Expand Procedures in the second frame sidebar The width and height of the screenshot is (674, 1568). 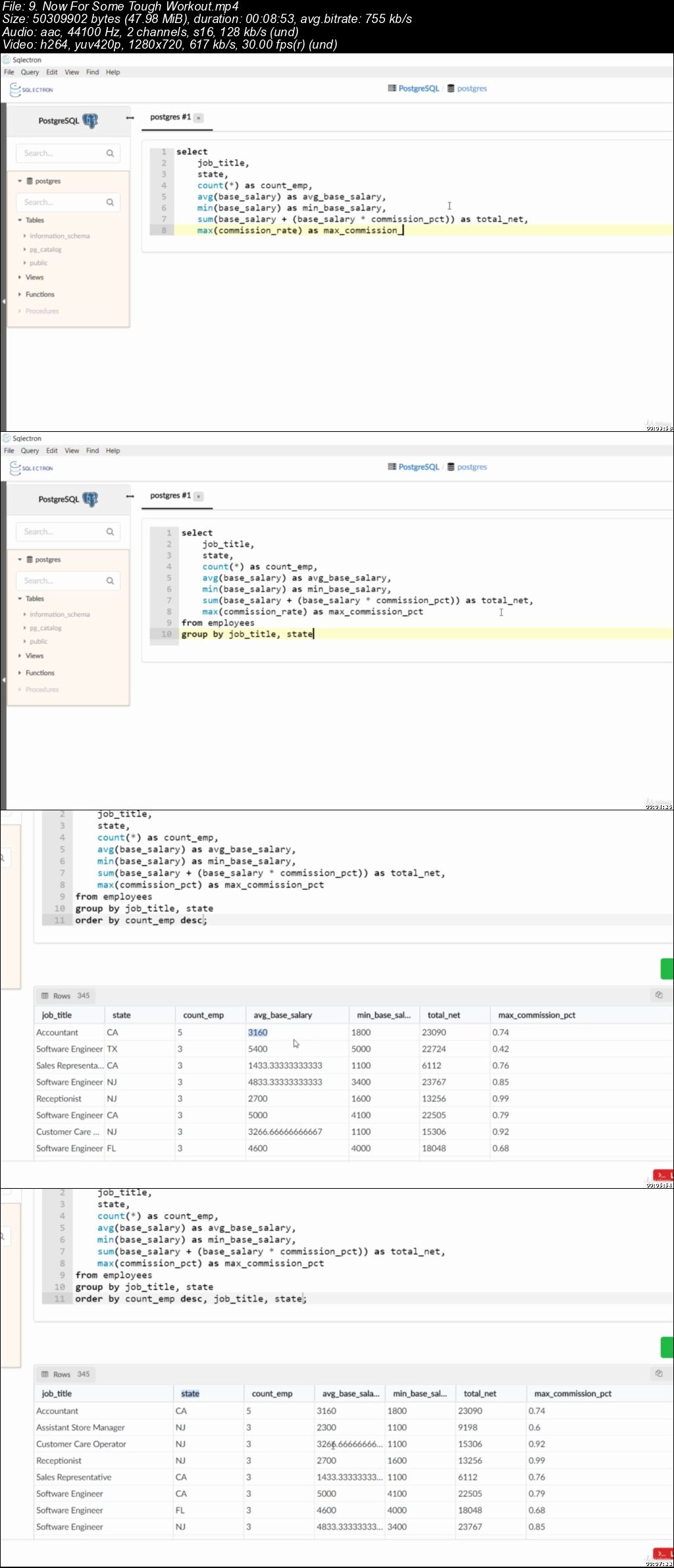tap(20, 689)
